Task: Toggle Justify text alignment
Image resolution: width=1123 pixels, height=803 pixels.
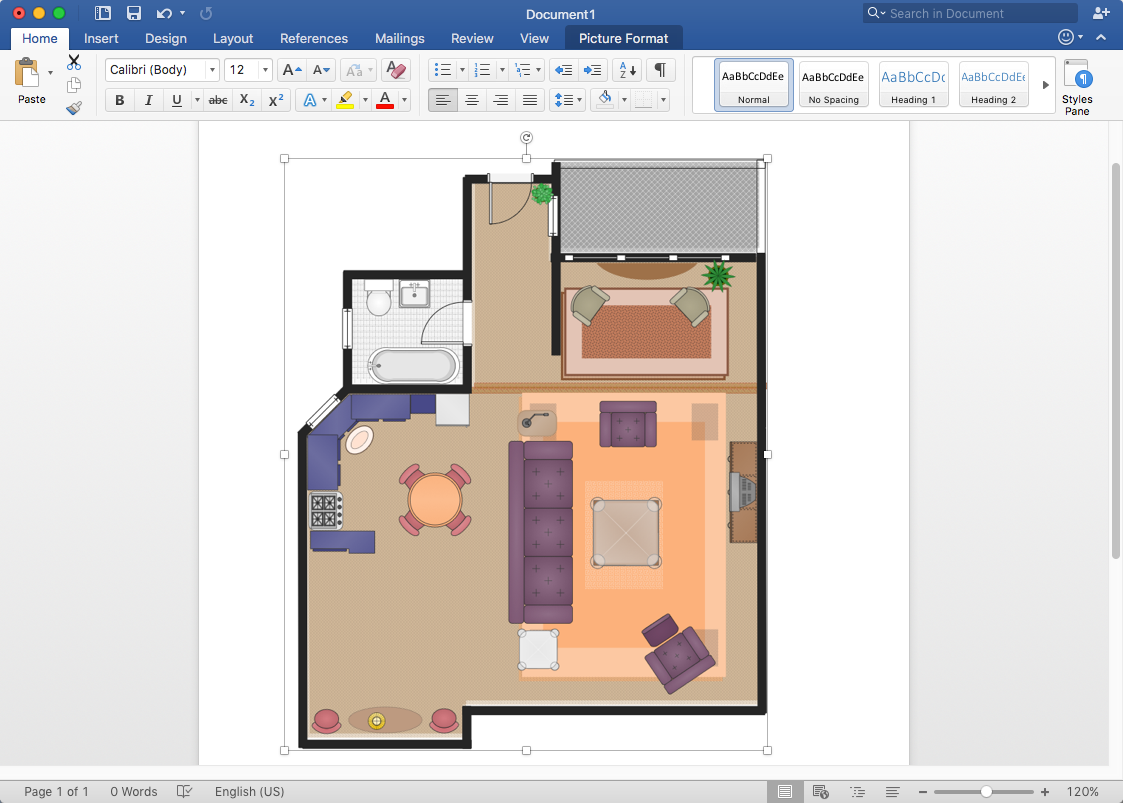Action: [530, 100]
